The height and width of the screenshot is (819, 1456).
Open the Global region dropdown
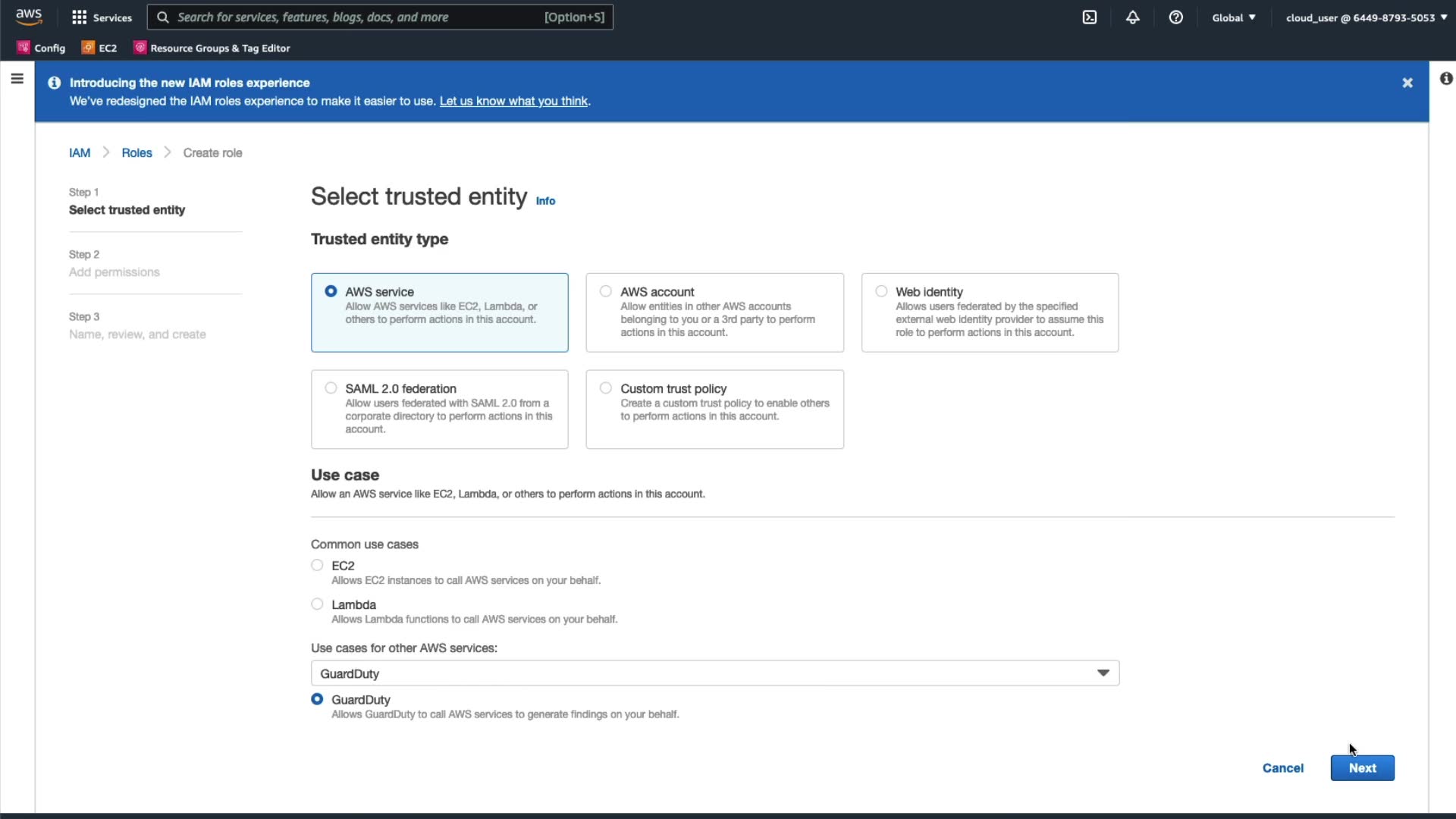(x=1233, y=17)
